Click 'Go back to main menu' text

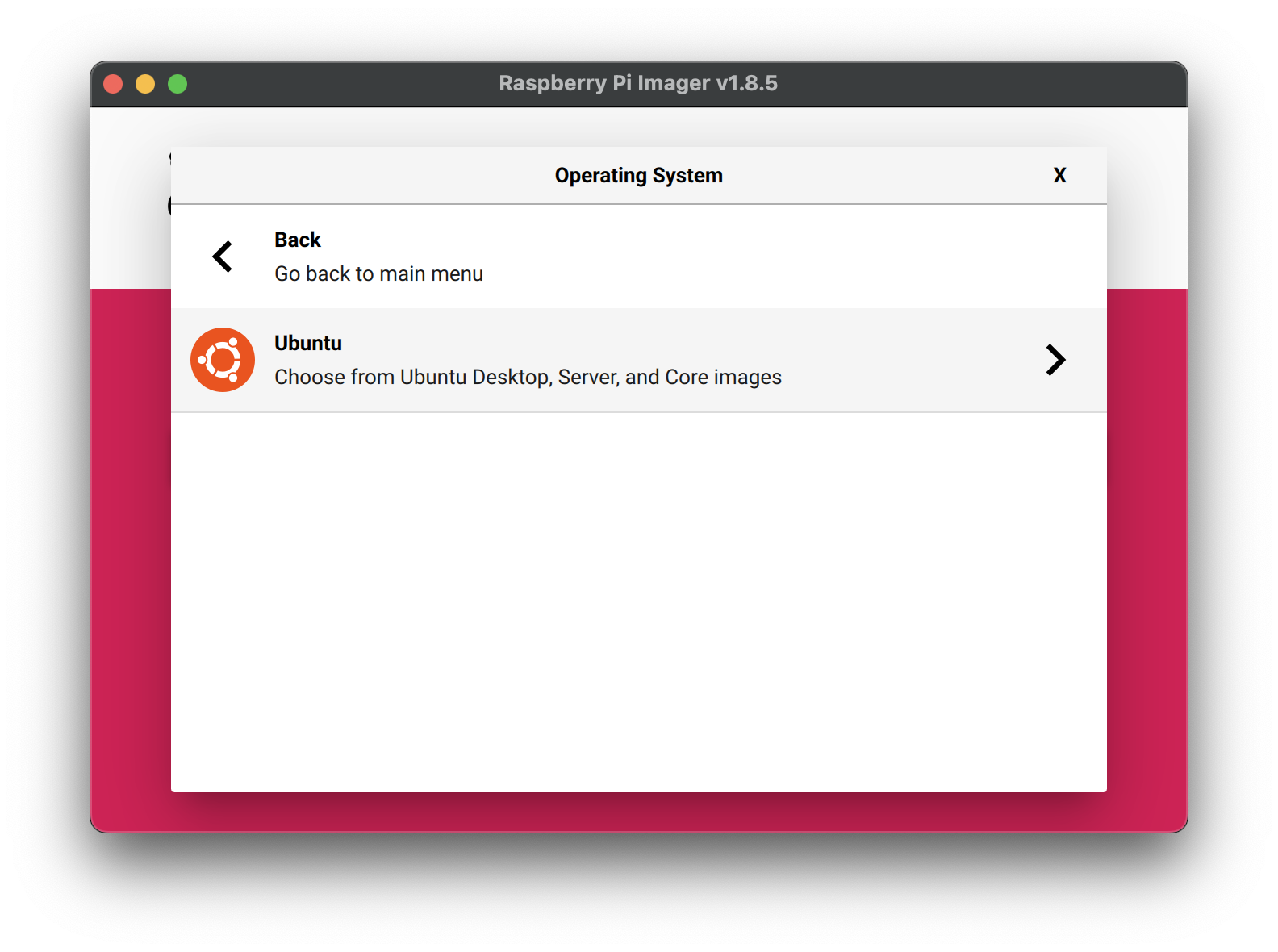click(378, 273)
